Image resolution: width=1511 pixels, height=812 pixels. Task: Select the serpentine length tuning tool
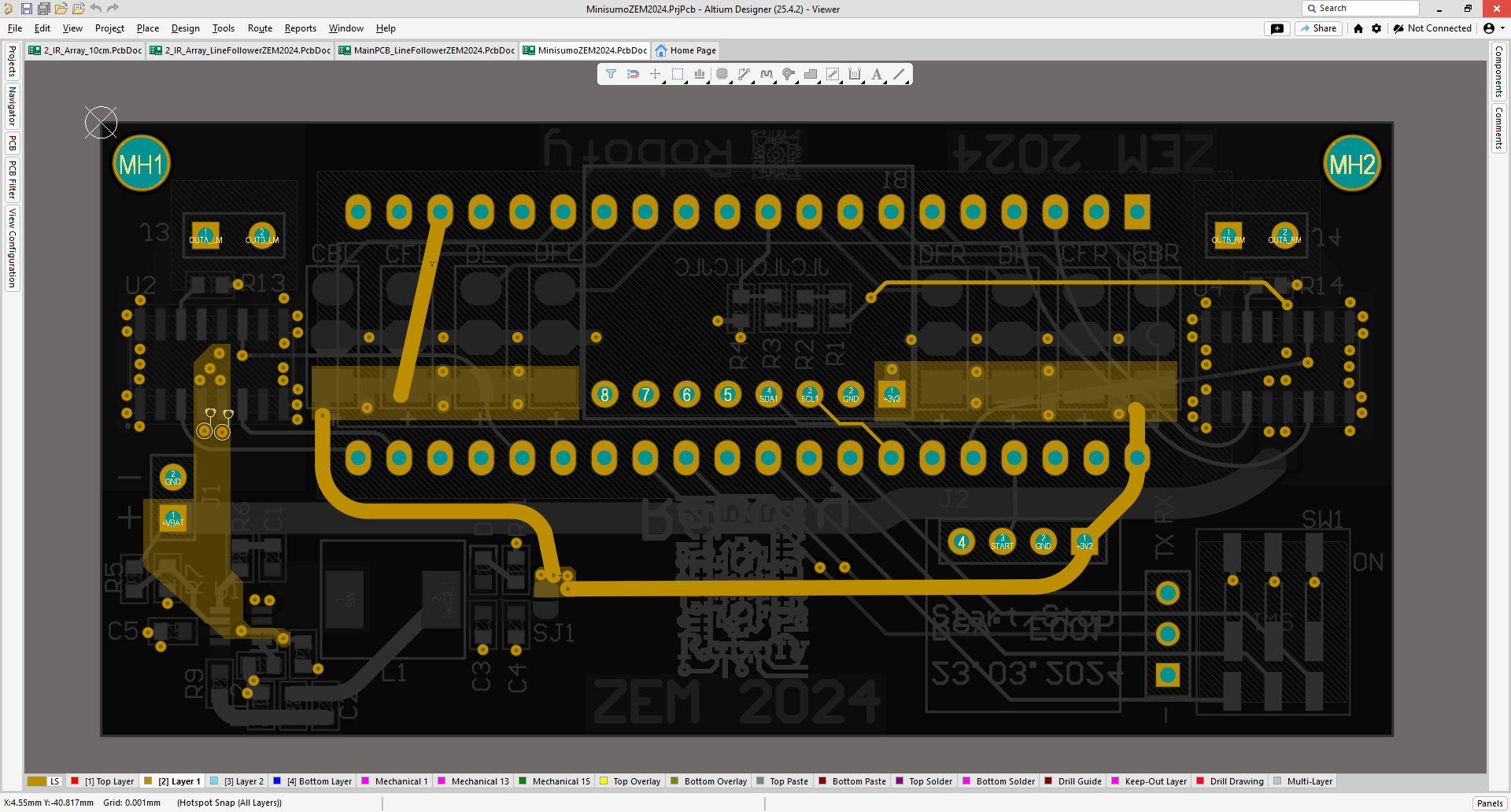[767, 74]
